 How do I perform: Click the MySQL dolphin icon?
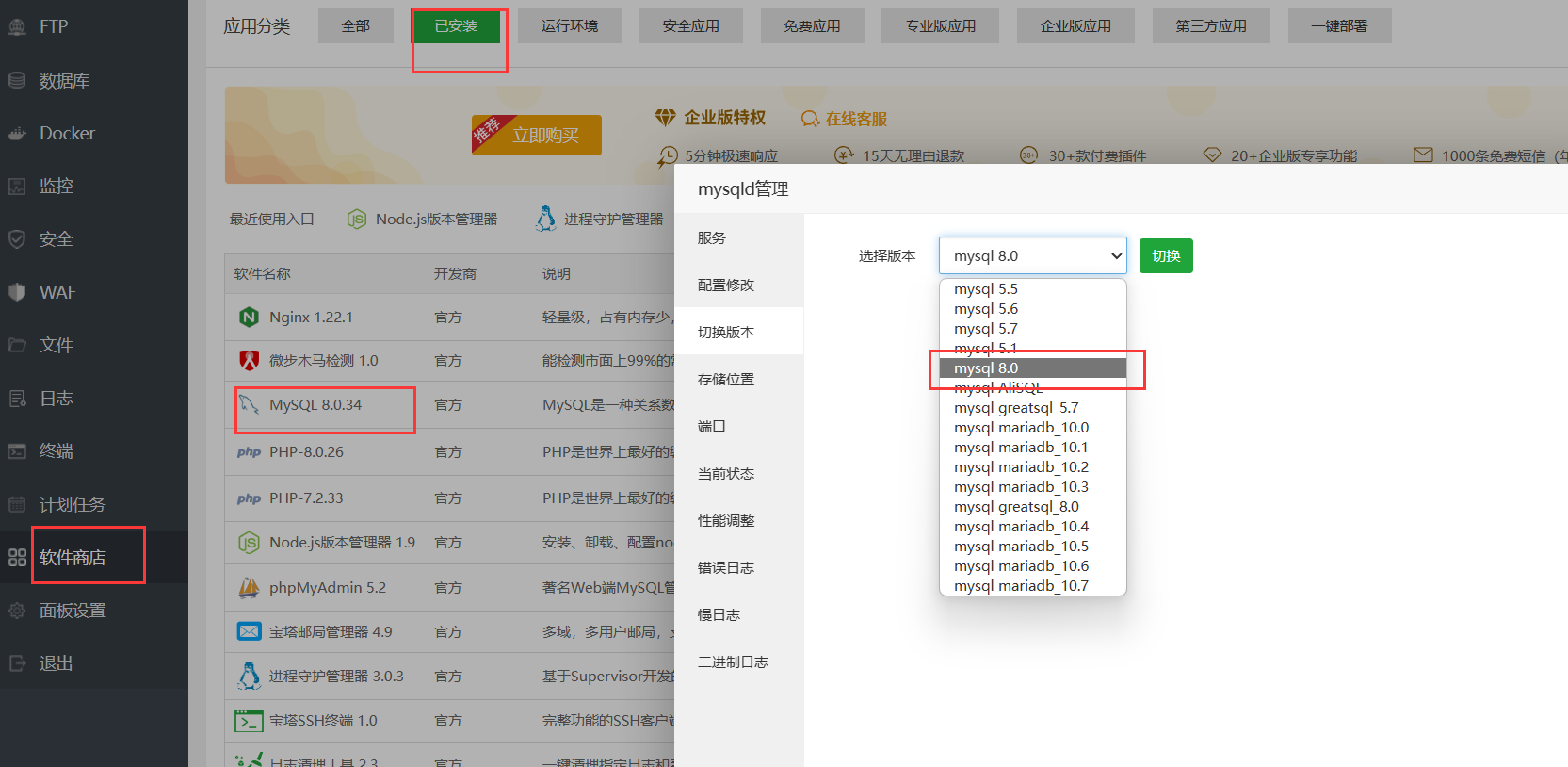pos(249,404)
